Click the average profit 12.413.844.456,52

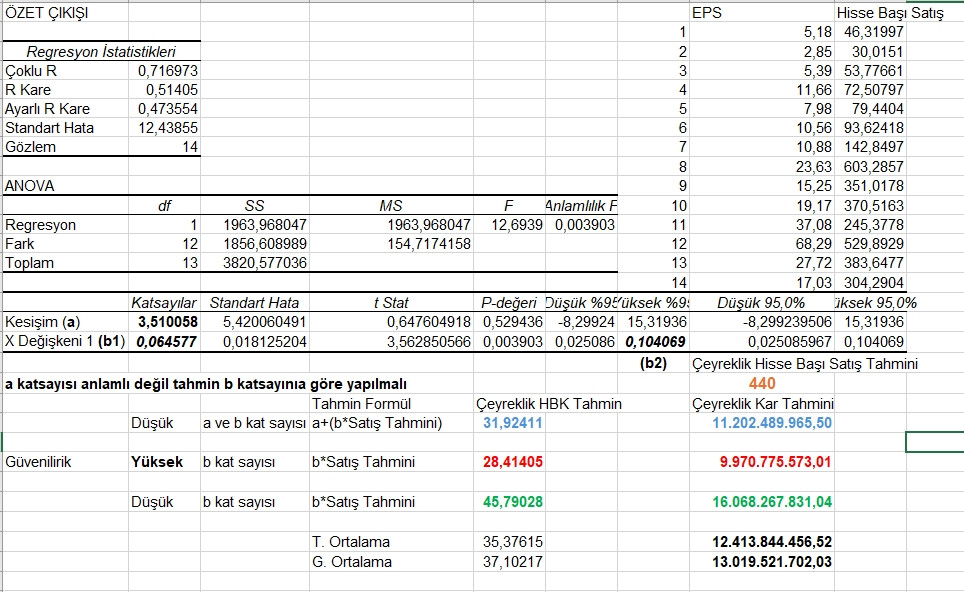(772, 542)
